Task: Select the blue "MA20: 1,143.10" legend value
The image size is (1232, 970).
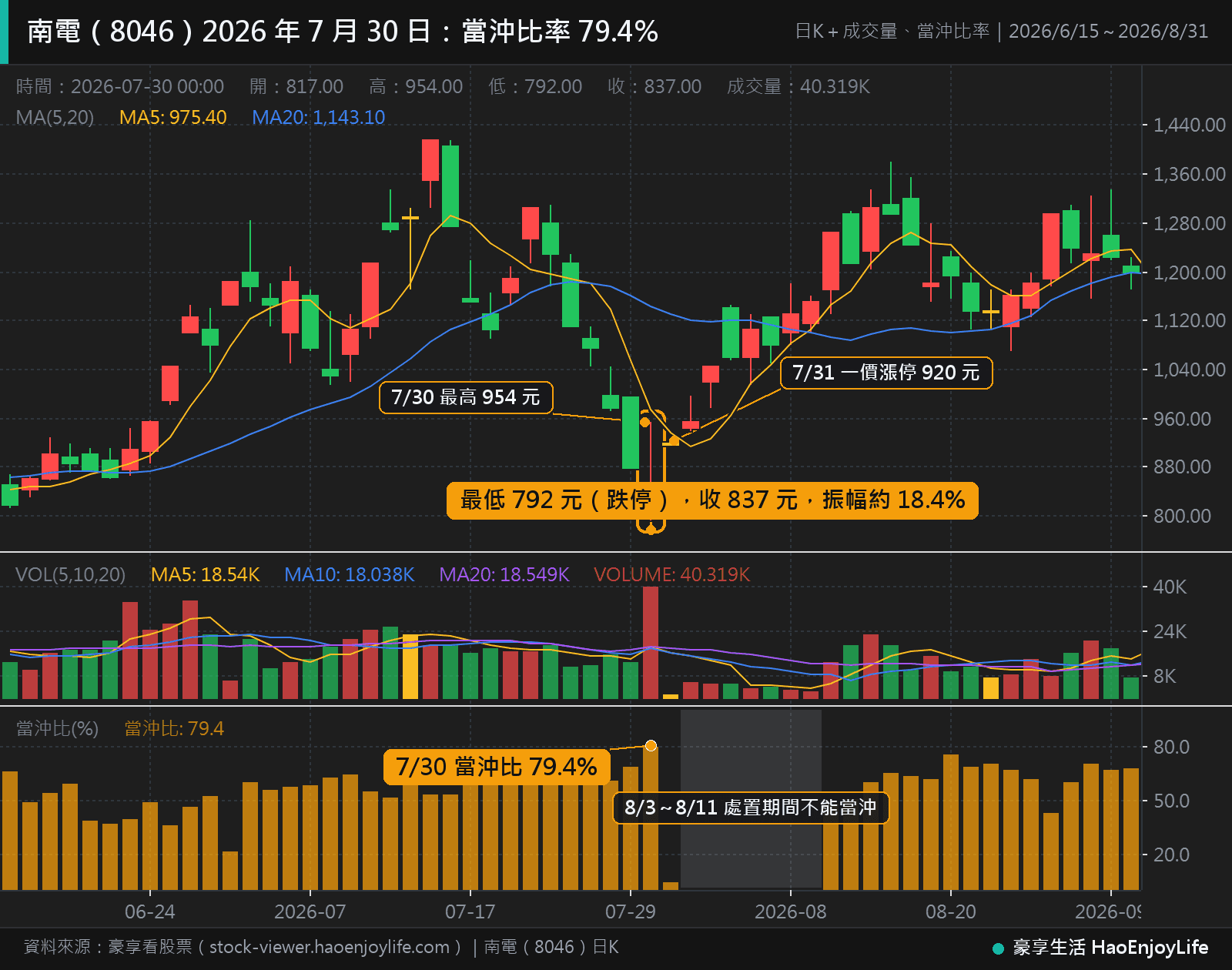Action: [x=319, y=117]
